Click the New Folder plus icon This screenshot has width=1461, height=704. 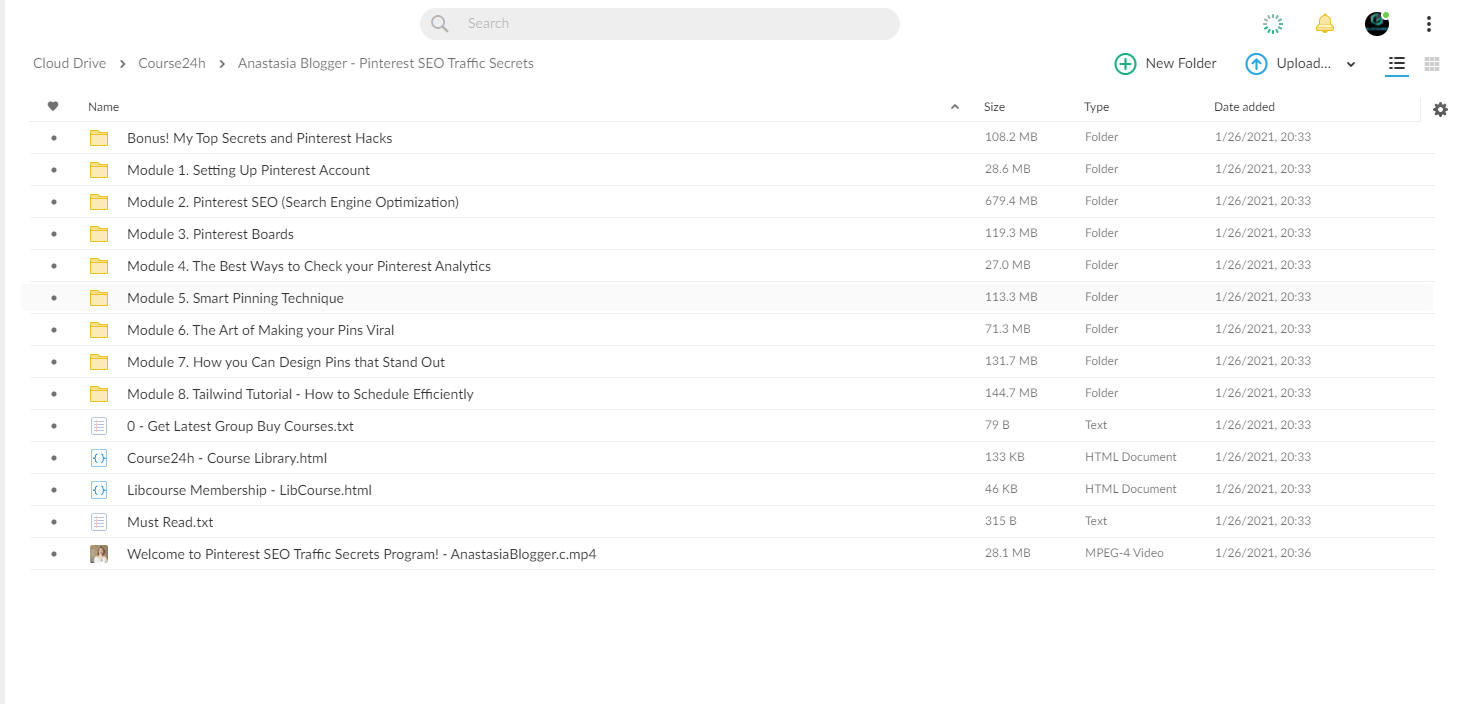click(x=1125, y=64)
